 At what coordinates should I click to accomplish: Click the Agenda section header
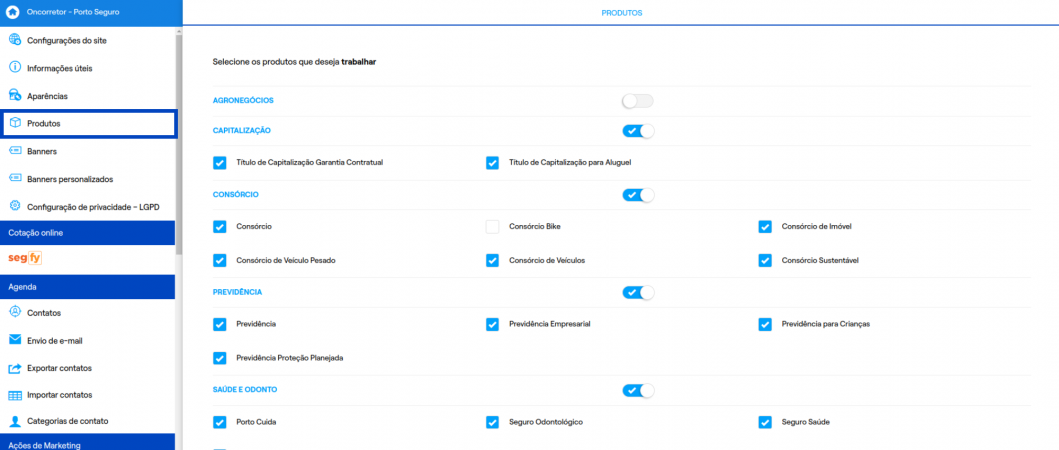pyautogui.click(x=88, y=286)
